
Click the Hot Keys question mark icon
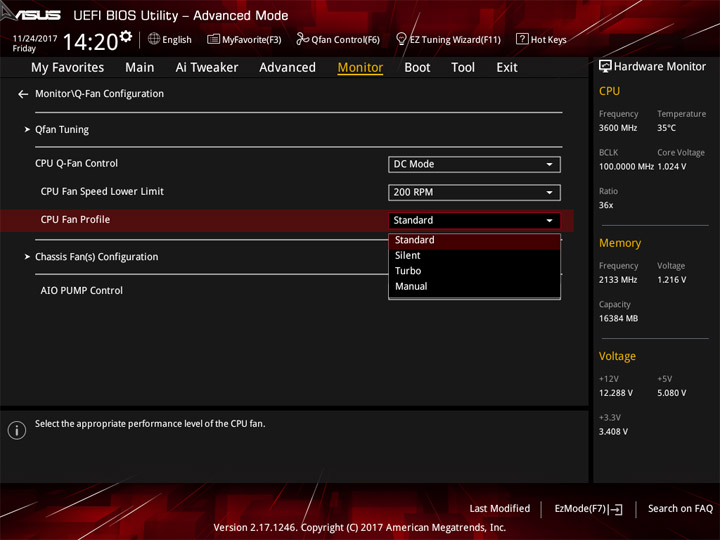click(522, 39)
